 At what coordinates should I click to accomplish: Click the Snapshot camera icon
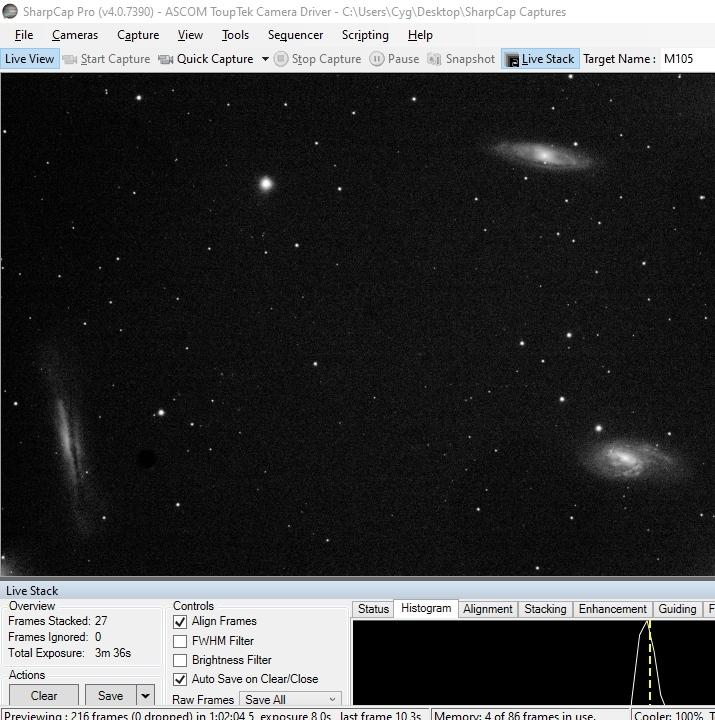[434, 59]
